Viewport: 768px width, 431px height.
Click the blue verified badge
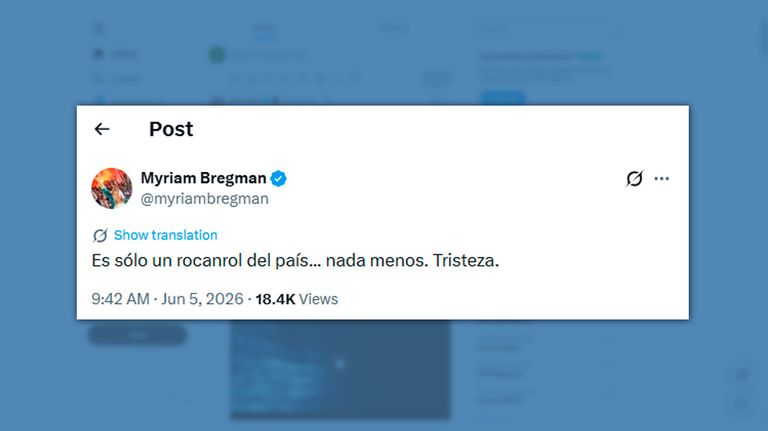(x=278, y=179)
